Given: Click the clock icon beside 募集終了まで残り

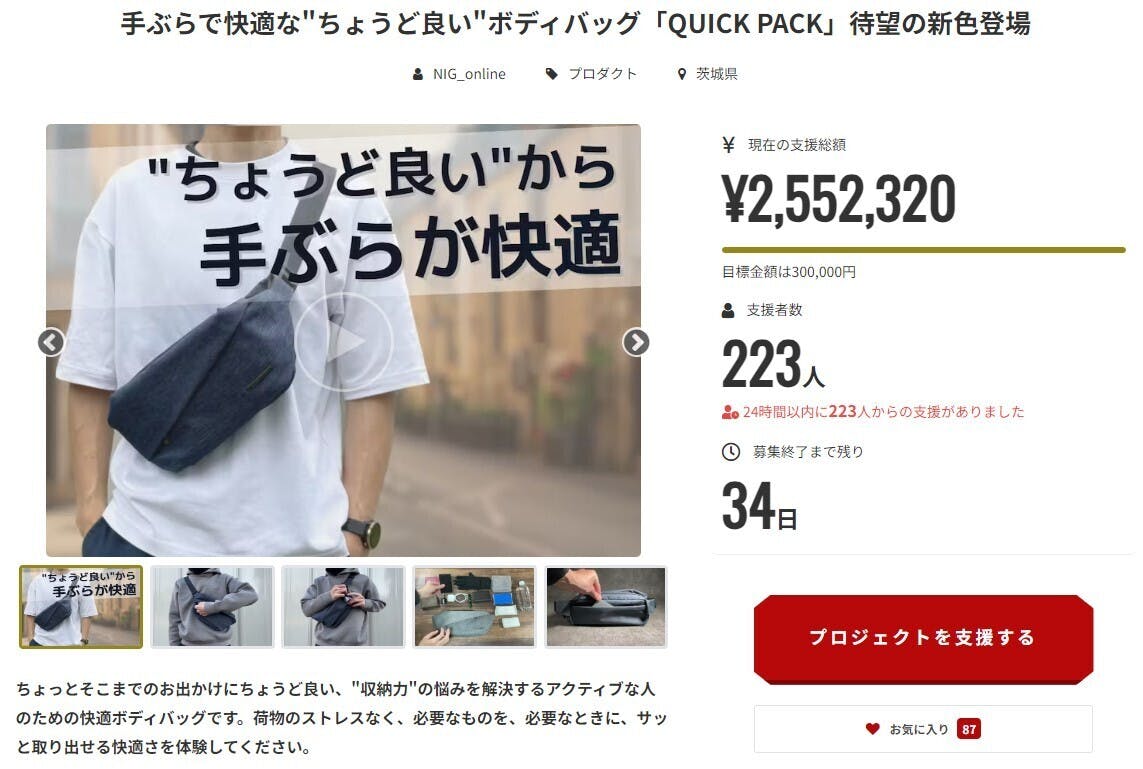Looking at the screenshot, I should coord(730,452).
